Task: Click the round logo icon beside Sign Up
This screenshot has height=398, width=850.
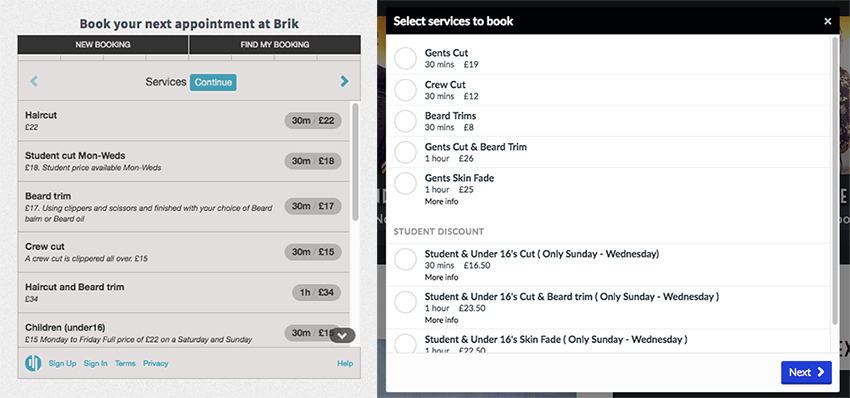Action: tap(33, 363)
